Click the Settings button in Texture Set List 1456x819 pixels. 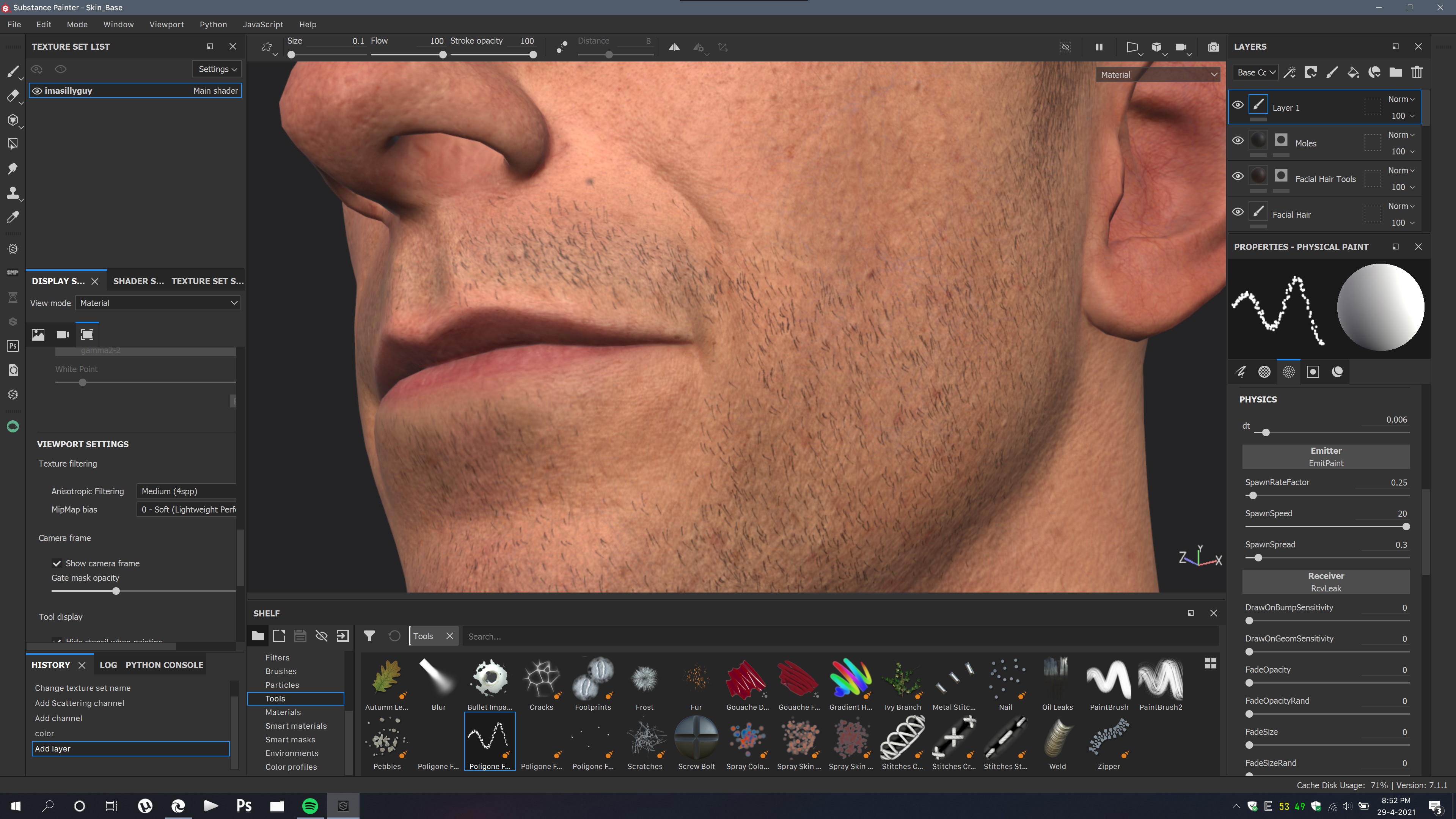point(217,69)
